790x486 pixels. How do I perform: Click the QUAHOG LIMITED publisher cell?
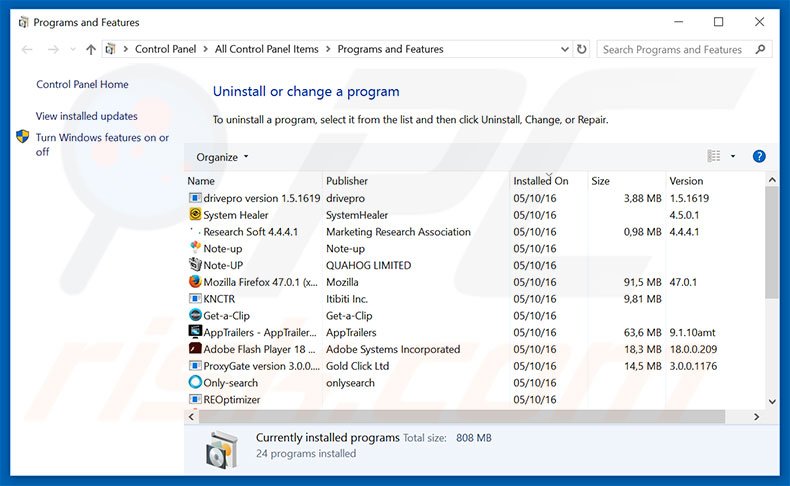click(368, 265)
